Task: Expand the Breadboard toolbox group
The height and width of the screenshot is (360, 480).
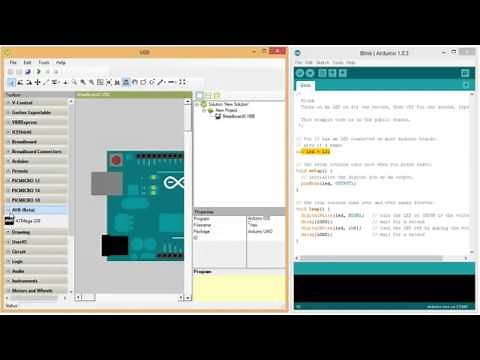Action: coord(37,142)
